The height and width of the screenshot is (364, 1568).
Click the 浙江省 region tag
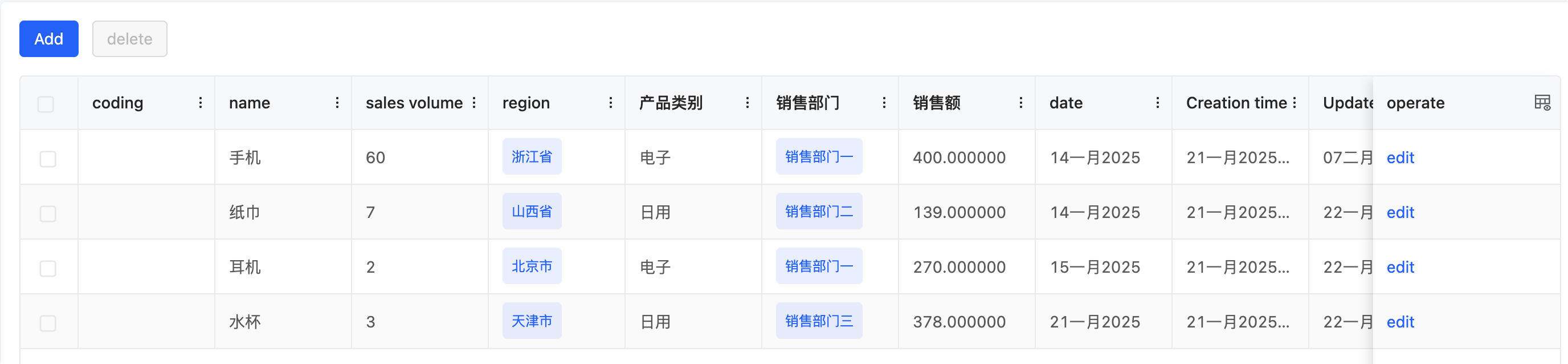pos(532,157)
